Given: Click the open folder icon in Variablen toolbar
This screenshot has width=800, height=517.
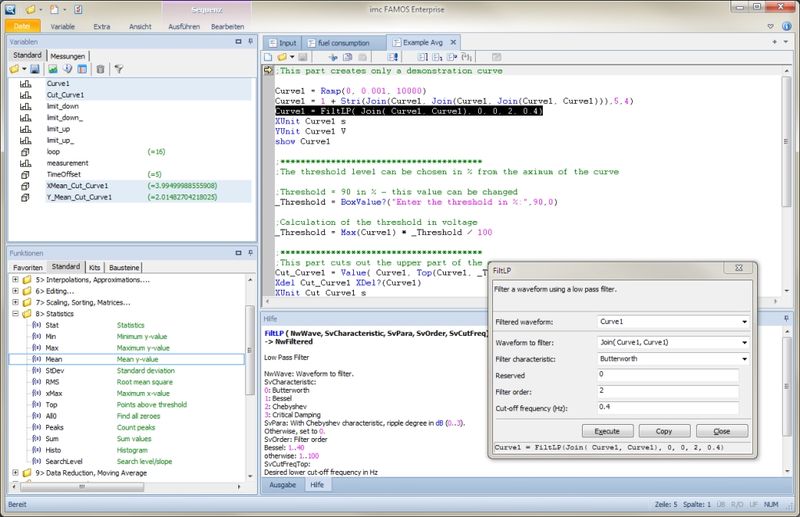Looking at the screenshot, I should (x=14, y=69).
